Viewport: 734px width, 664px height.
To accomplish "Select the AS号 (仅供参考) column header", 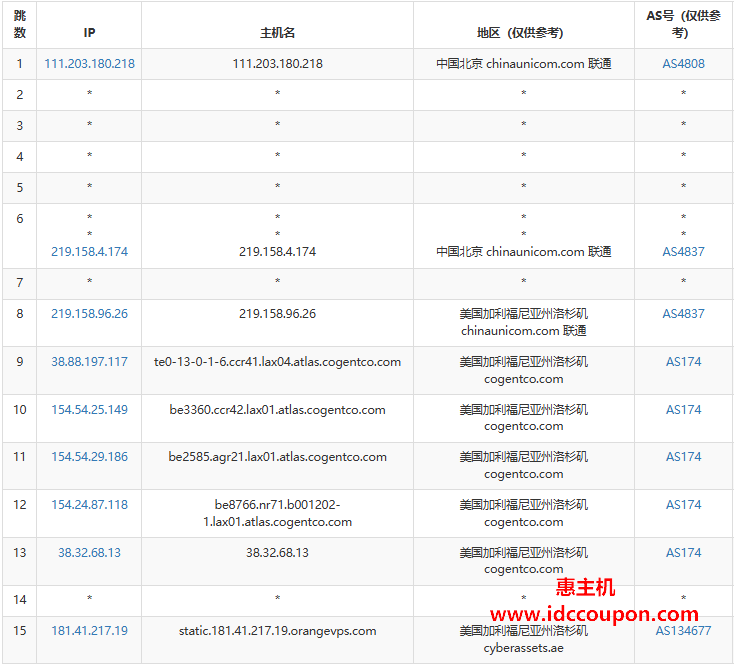I will point(683,24).
